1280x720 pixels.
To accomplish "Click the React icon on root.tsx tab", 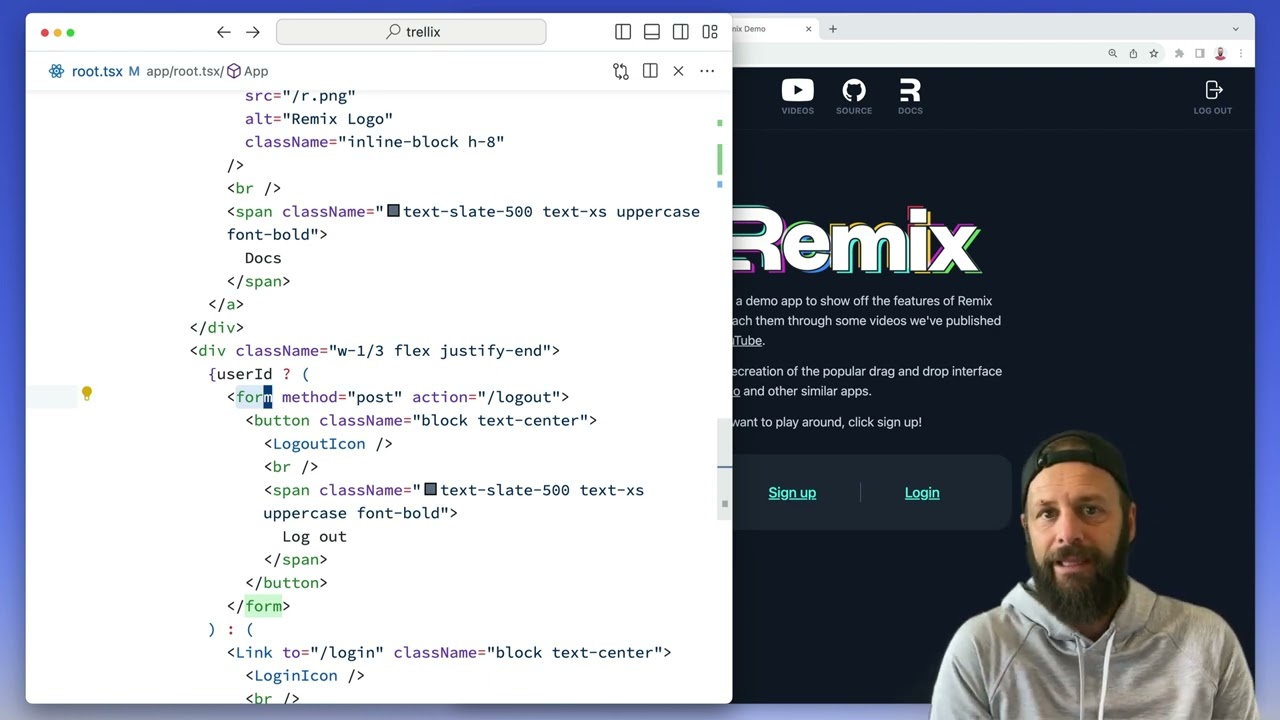I will pyautogui.click(x=56, y=71).
